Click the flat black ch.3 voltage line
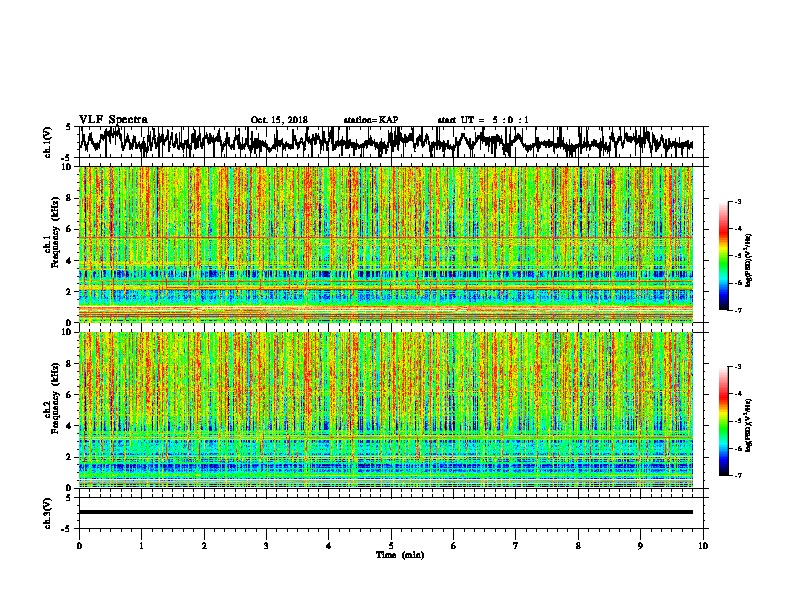792x612 pixels. click(386, 512)
